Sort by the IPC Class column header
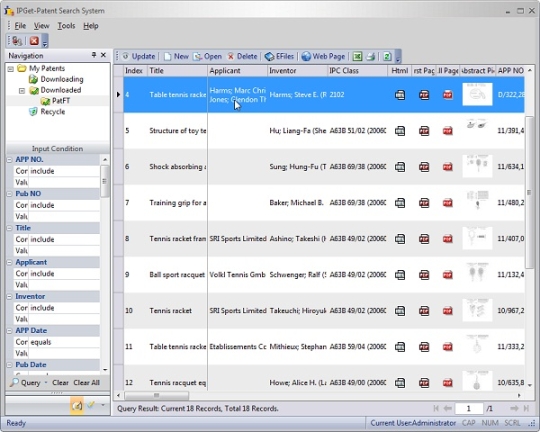 coord(357,71)
